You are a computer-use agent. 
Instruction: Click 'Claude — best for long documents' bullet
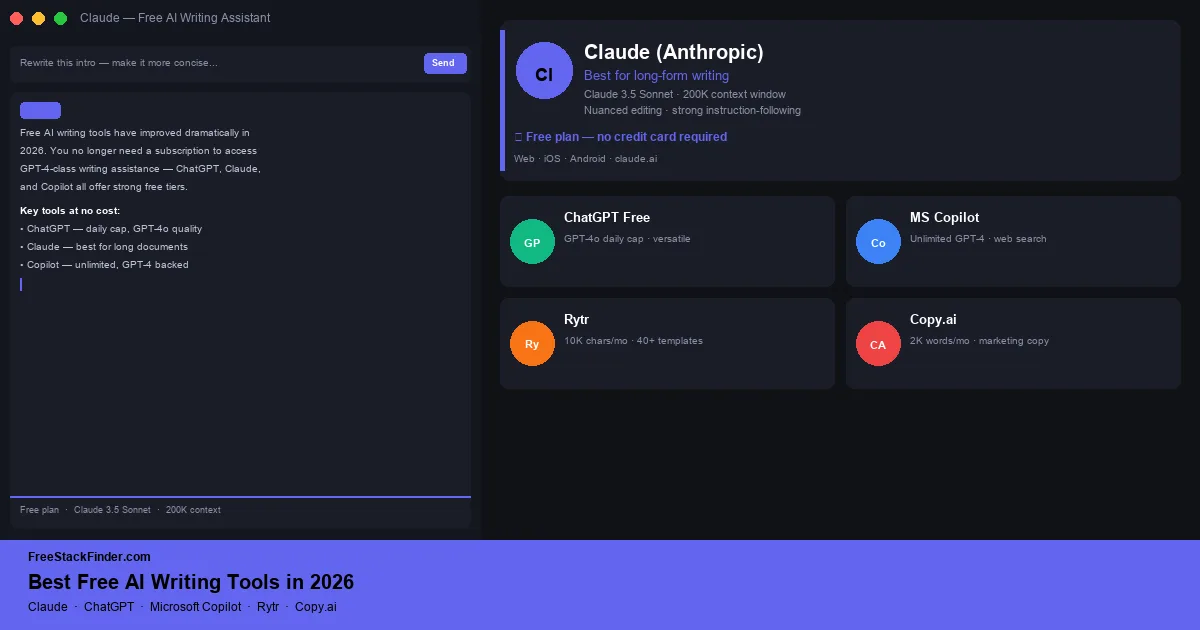click(104, 247)
